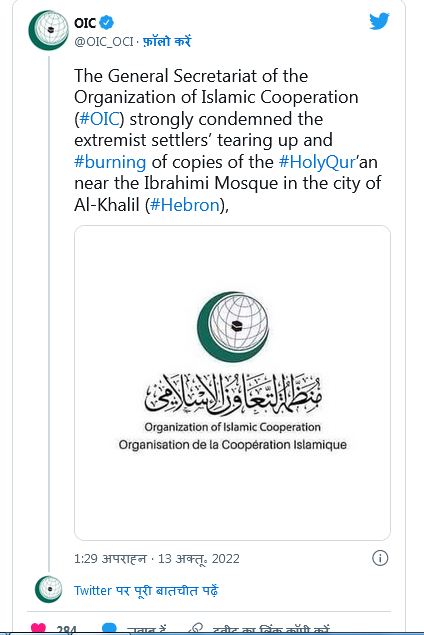Viewport: 424px width, 635px height.
Task: Click the blue reply bubble icon
Action: 109,629
